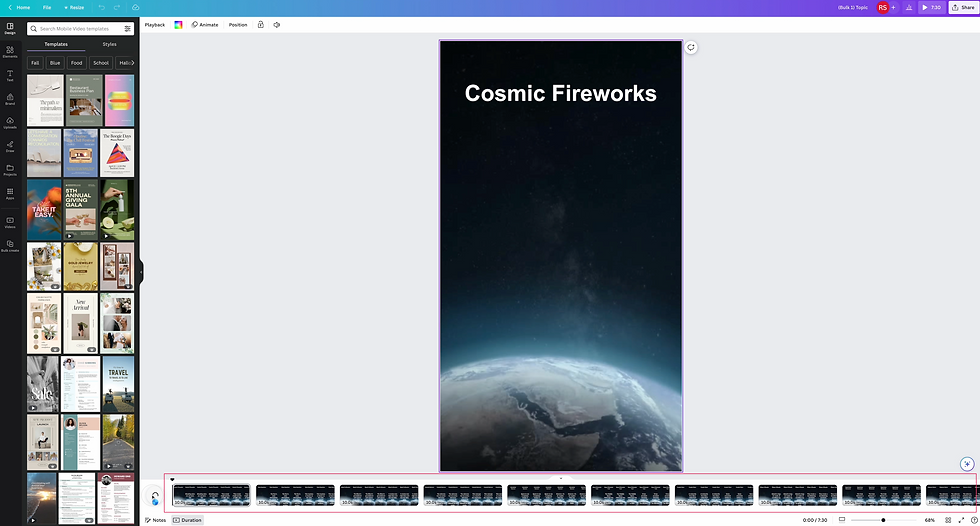Choose the Restaurant Business Plan template
This screenshot has height=526, width=980.
tap(84, 101)
